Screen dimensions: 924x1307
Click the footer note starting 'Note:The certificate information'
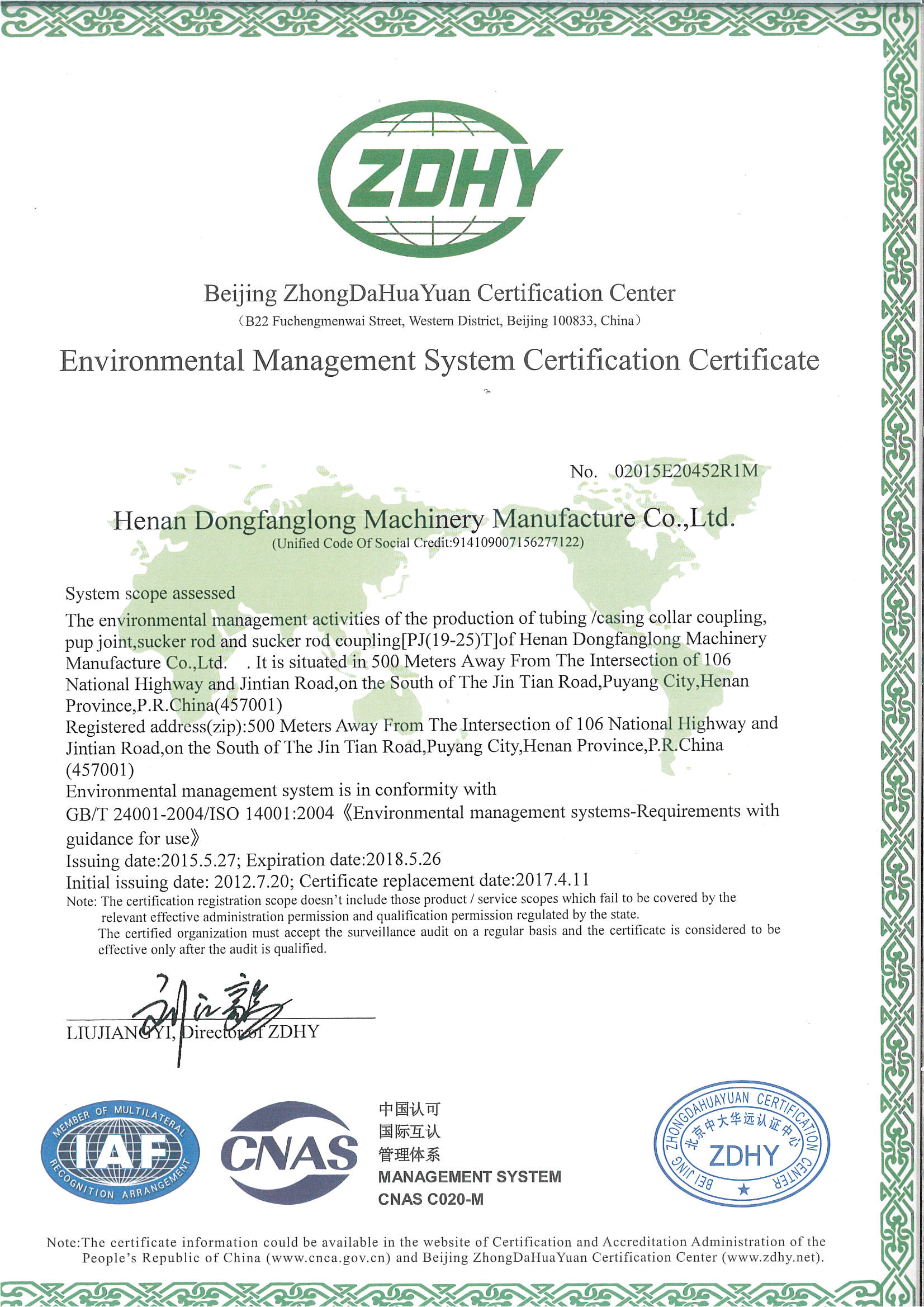(x=436, y=1249)
